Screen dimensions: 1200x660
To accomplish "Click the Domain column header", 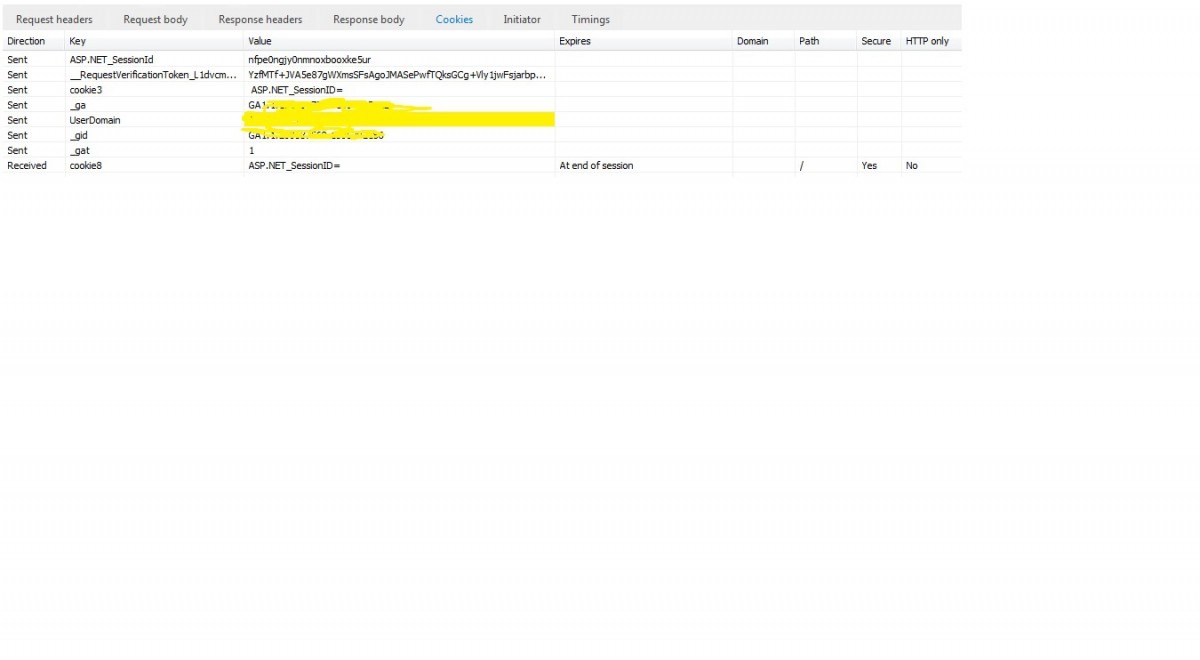I will point(753,41).
